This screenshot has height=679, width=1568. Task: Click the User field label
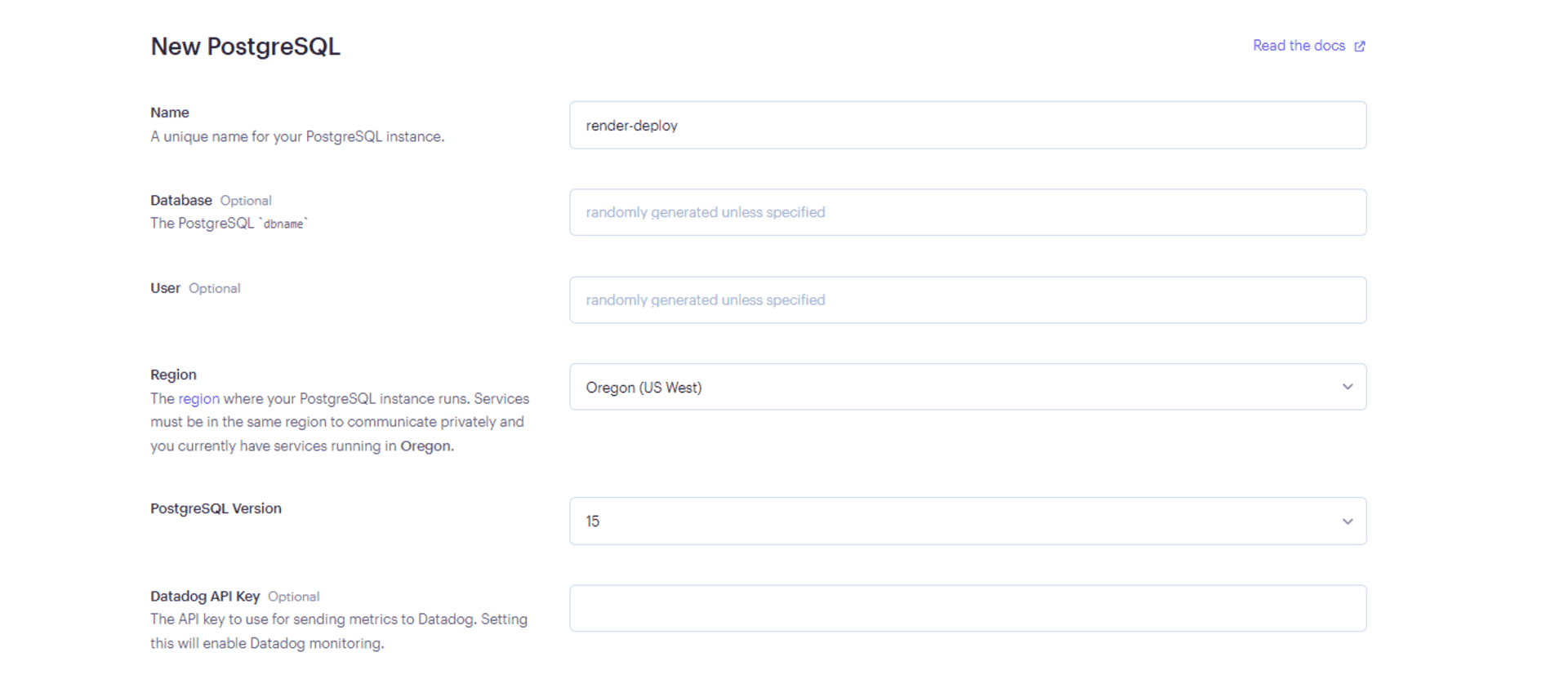(165, 288)
